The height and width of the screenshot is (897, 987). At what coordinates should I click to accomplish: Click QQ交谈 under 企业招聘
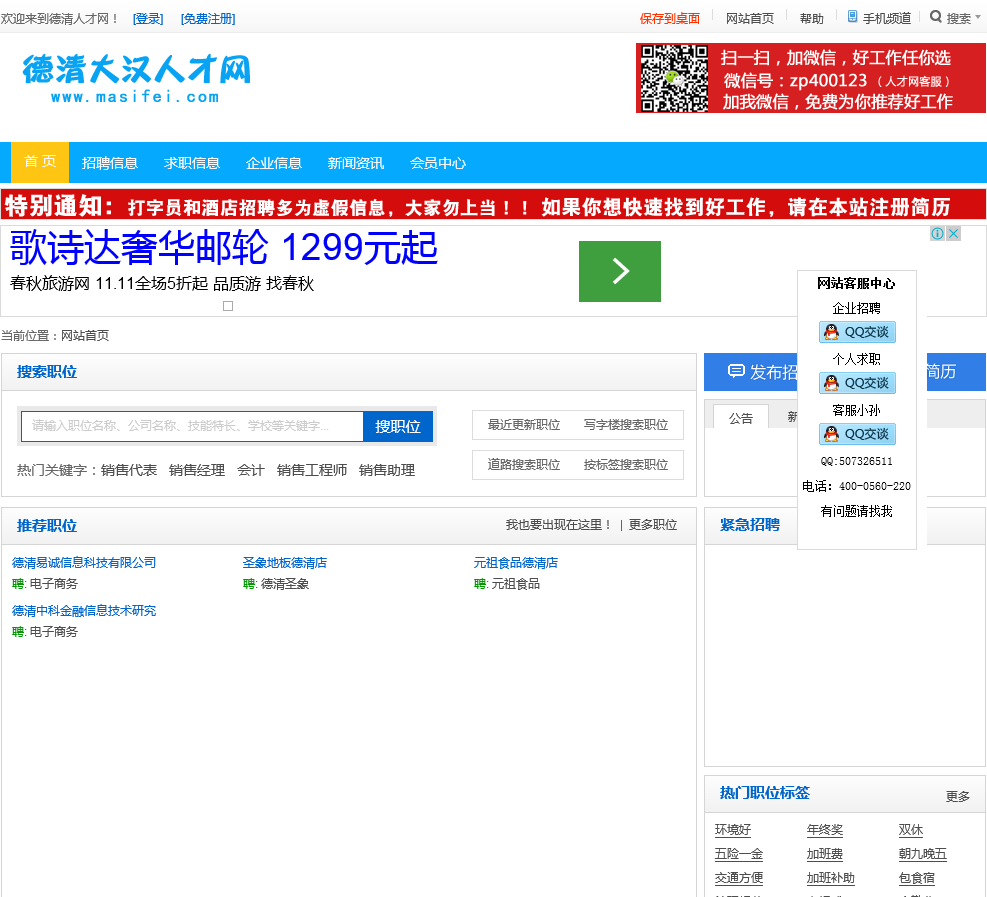coord(857,332)
